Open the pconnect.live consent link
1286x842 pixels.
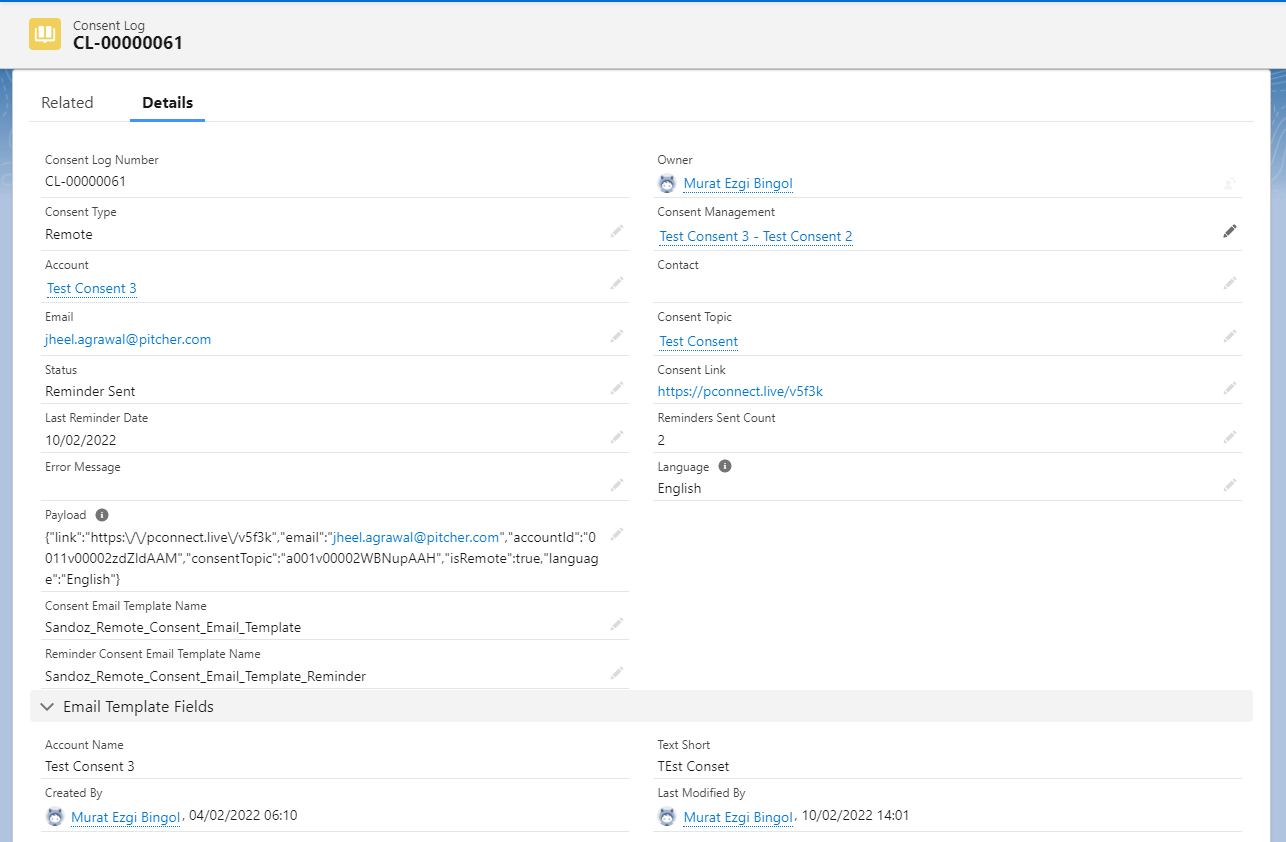pyautogui.click(x=740, y=391)
